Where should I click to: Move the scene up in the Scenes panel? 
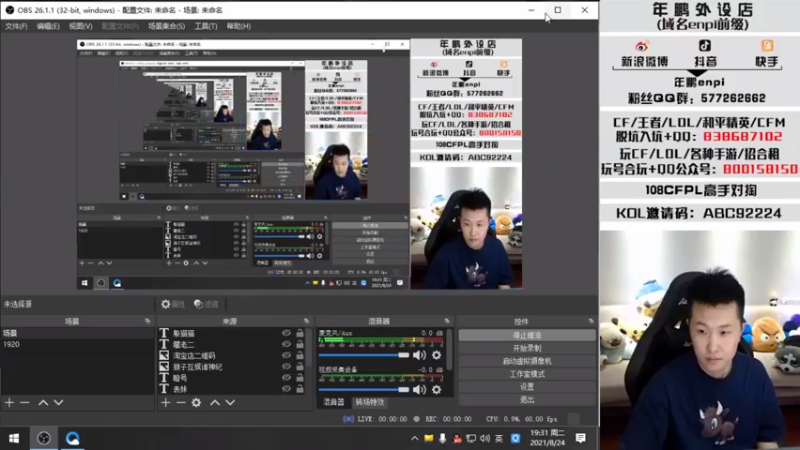click(x=43, y=403)
